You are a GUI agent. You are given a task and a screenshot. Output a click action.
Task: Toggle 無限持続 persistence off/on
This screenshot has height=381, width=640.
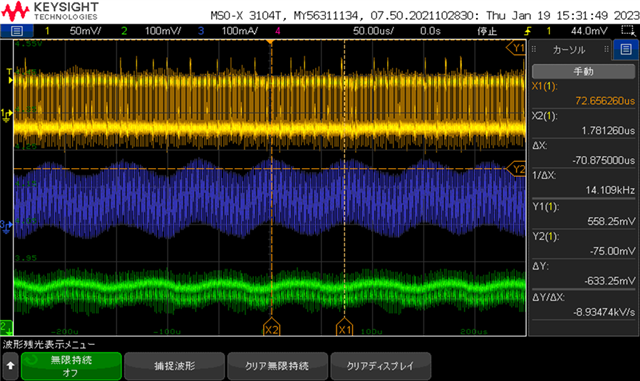[71, 366]
